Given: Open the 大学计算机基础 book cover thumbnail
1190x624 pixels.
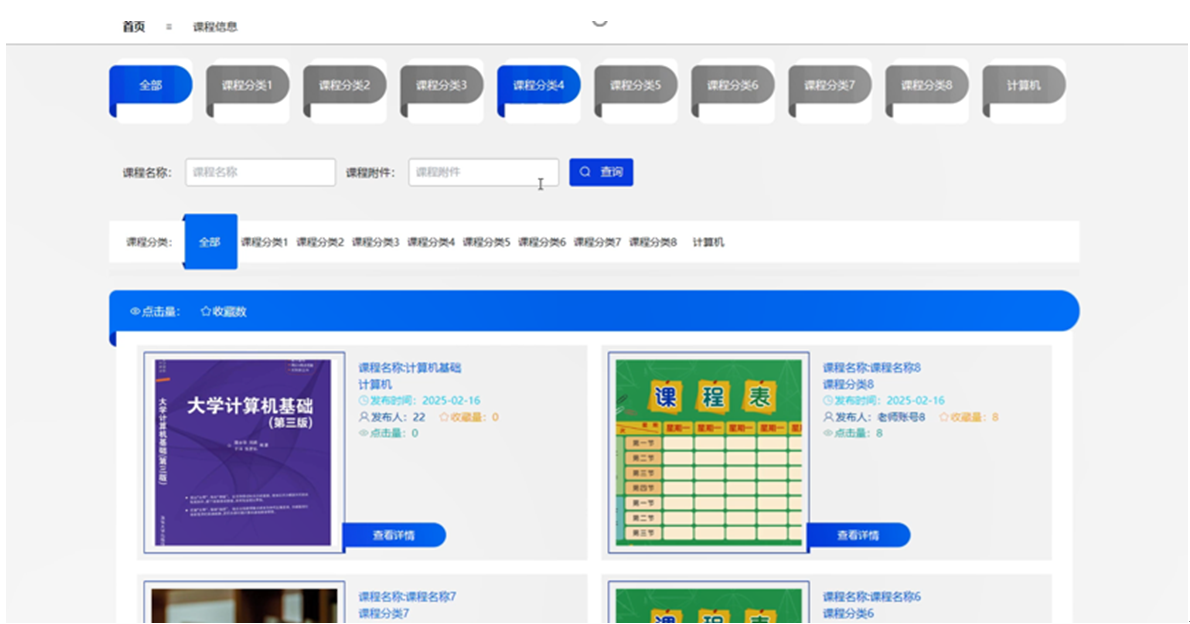Looking at the screenshot, I should coord(244,452).
